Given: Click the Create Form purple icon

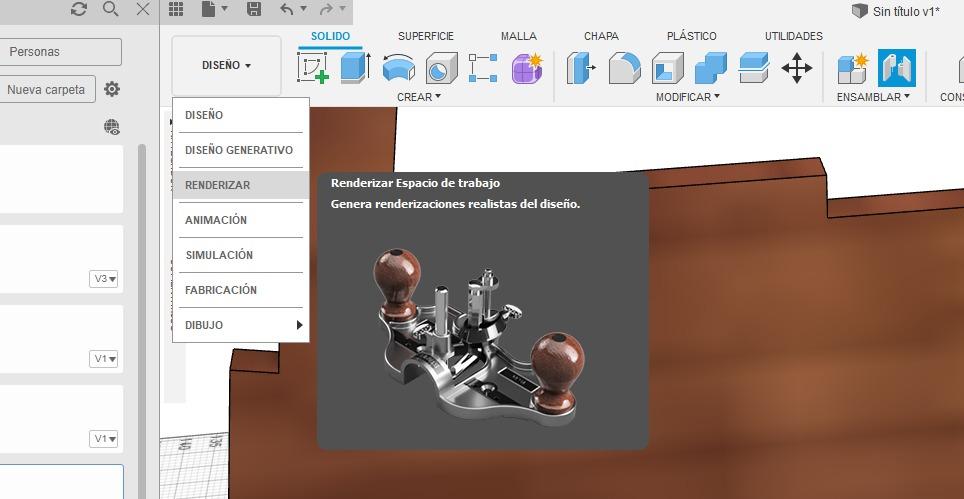Looking at the screenshot, I should tap(527, 68).
